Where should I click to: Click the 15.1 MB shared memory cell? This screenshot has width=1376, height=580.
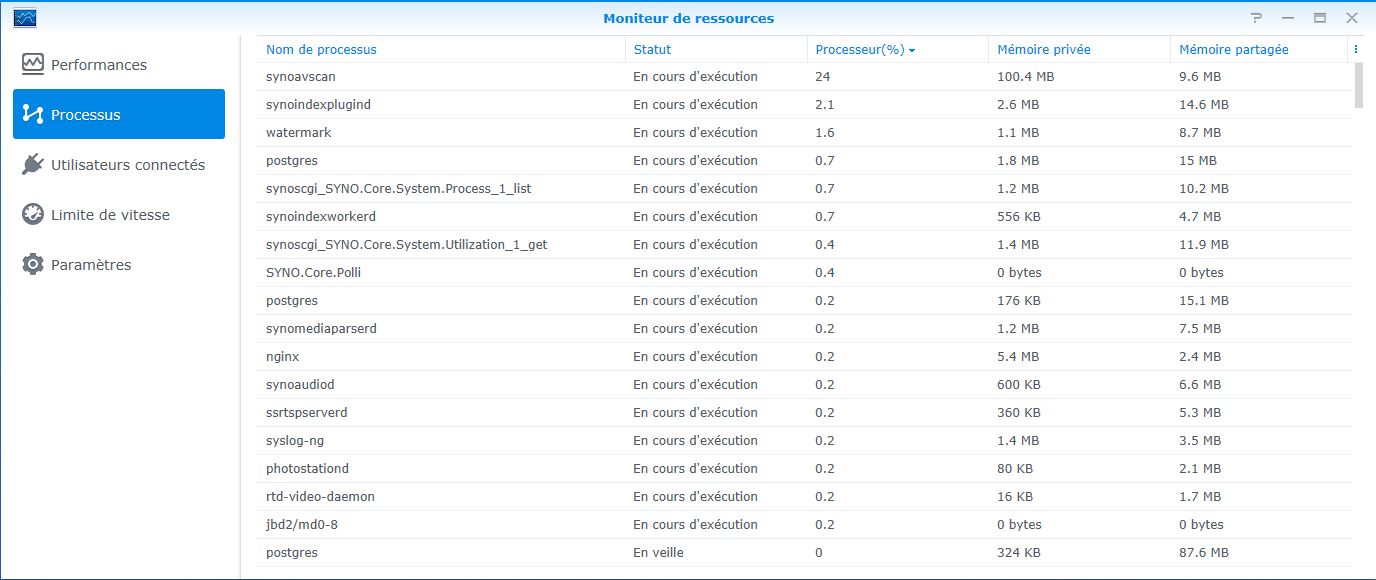click(x=1204, y=301)
